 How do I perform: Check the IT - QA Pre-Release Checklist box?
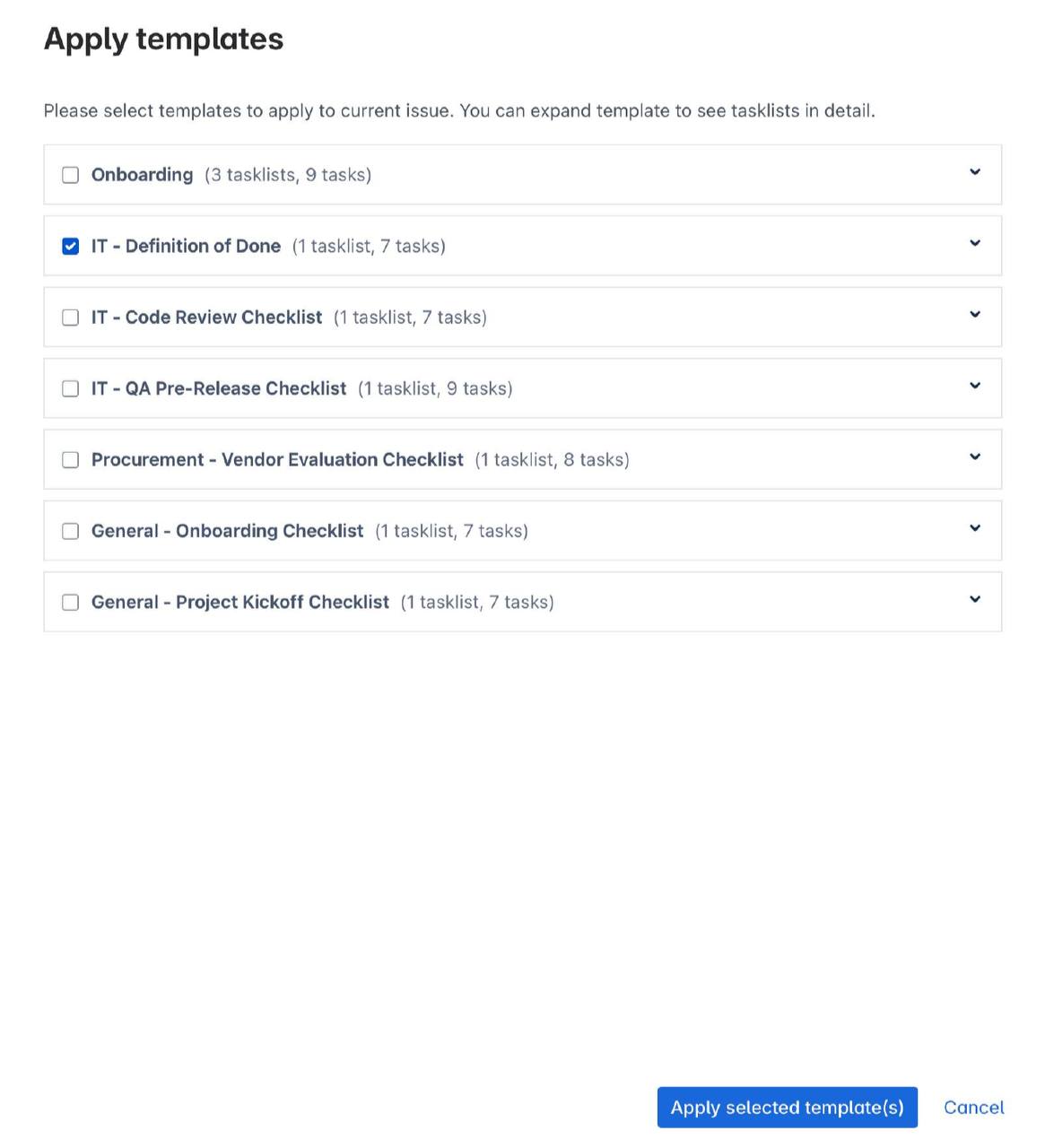pyautogui.click(x=70, y=388)
